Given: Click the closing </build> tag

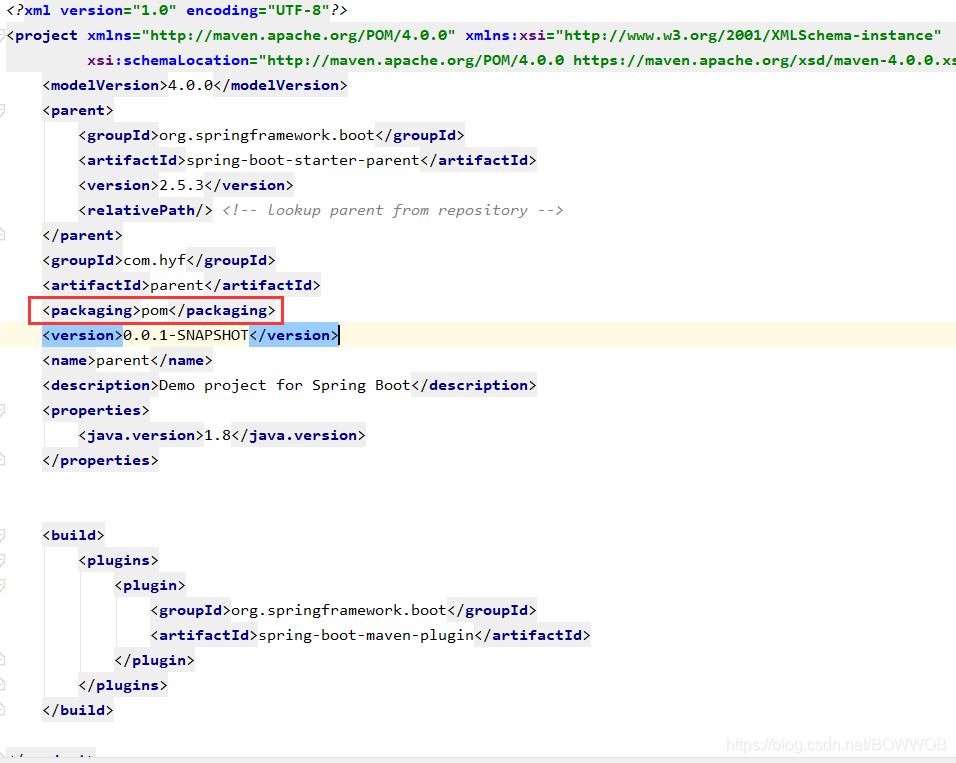Looking at the screenshot, I should (78, 711).
